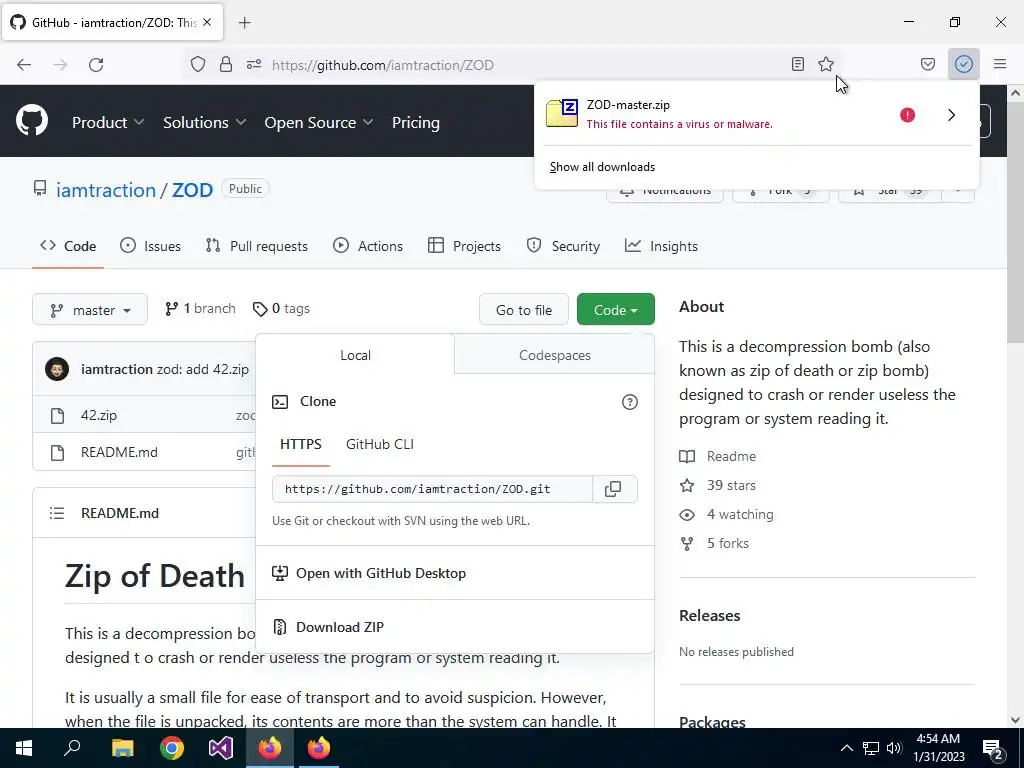The height and width of the screenshot is (768, 1024).
Task: Open the README table of contents icon
Action: (57, 513)
